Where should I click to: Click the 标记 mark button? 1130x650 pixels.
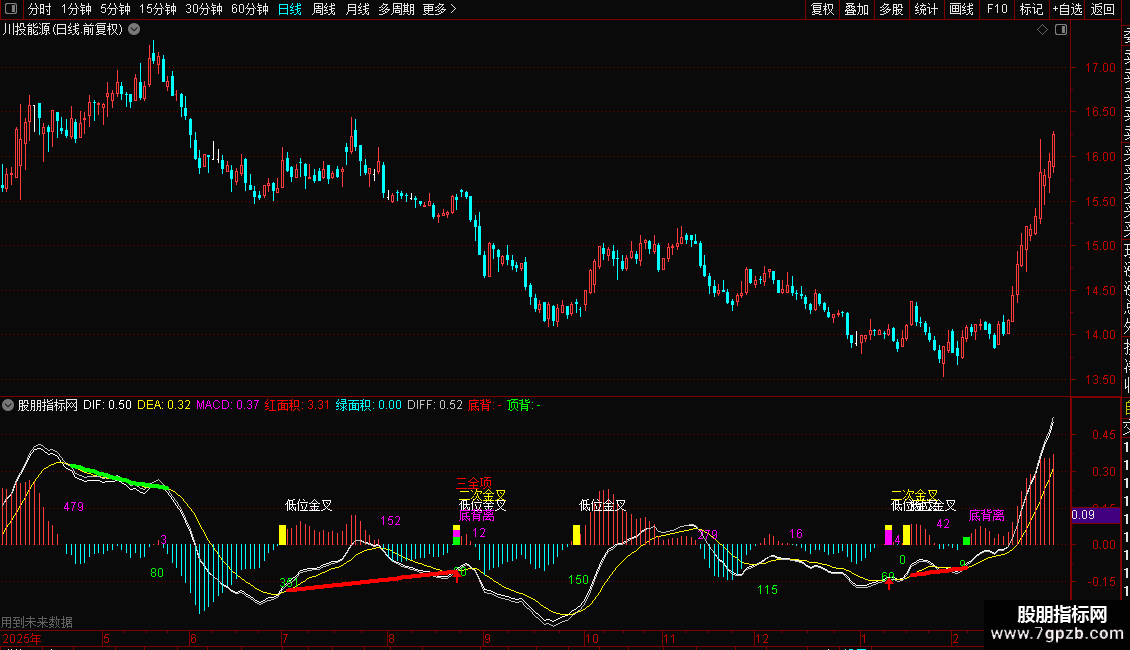click(1030, 9)
